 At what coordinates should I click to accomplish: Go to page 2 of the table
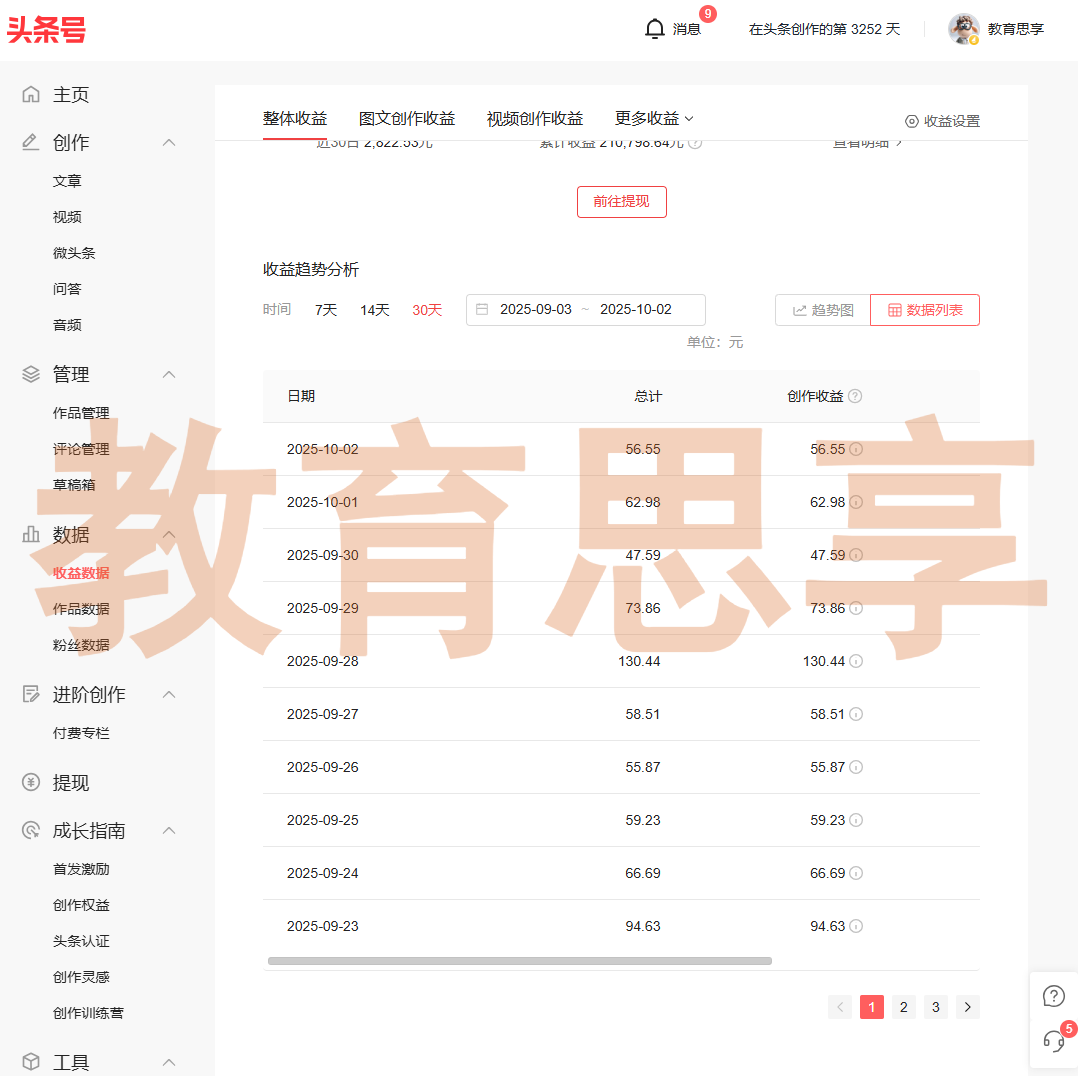pos(904,1007)
